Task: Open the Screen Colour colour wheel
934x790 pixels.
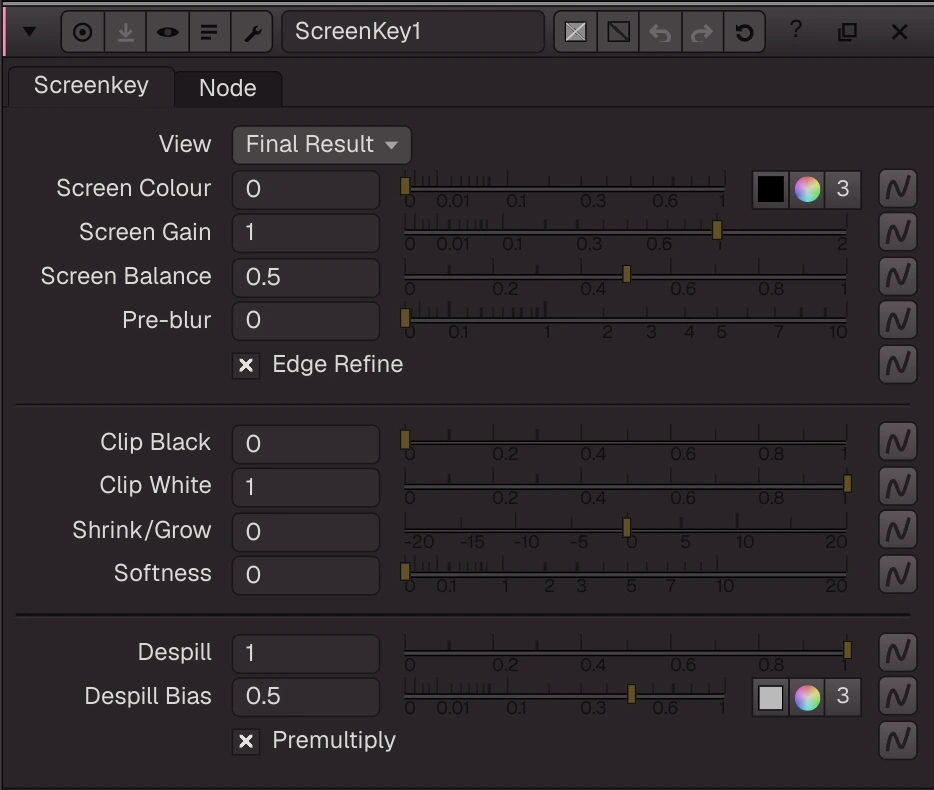Action: click(x=807, y=189)
